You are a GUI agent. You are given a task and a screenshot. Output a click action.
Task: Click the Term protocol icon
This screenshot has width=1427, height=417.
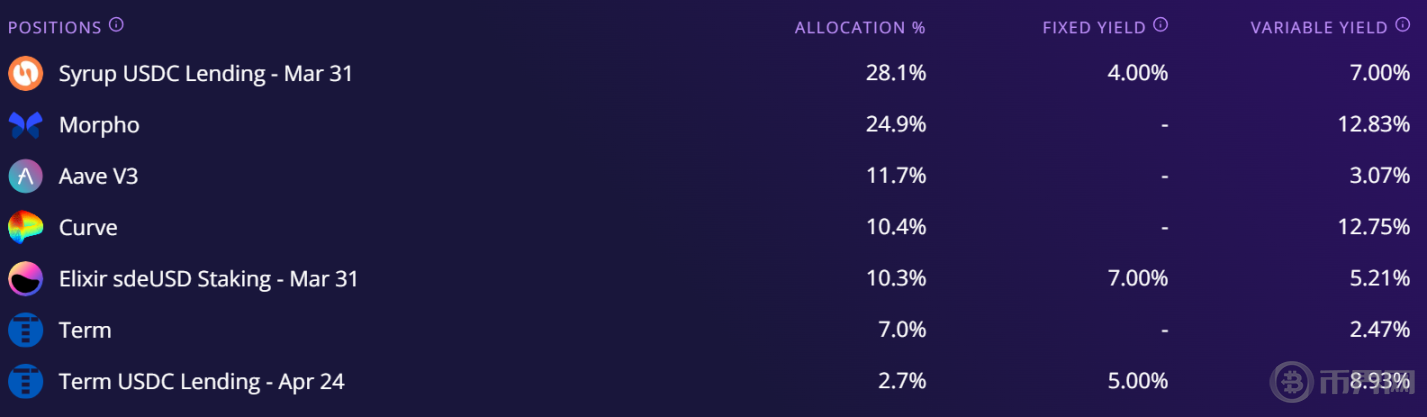point(25,330)
